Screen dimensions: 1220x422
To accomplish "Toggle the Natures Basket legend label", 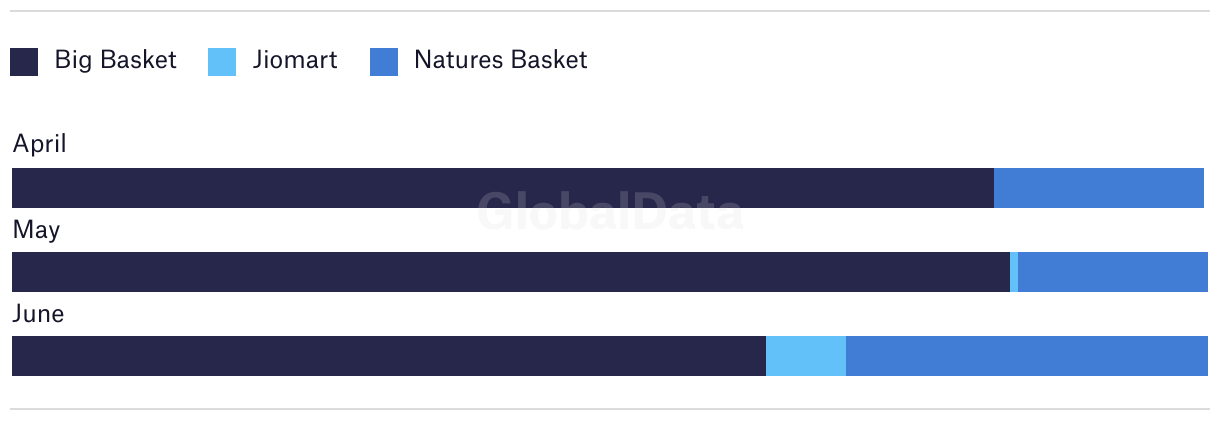I will click(x=501, y=60).
